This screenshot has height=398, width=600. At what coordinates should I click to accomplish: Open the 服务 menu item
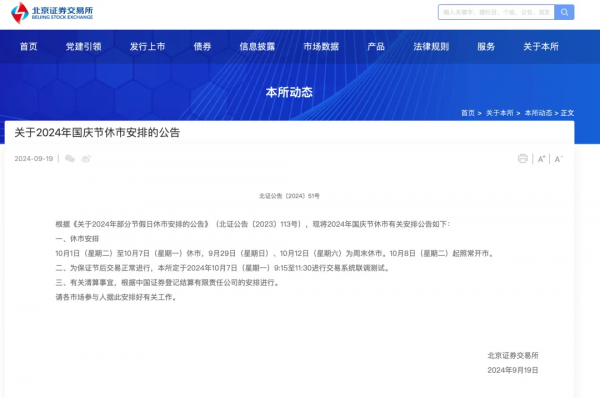[x=486, y=47]
